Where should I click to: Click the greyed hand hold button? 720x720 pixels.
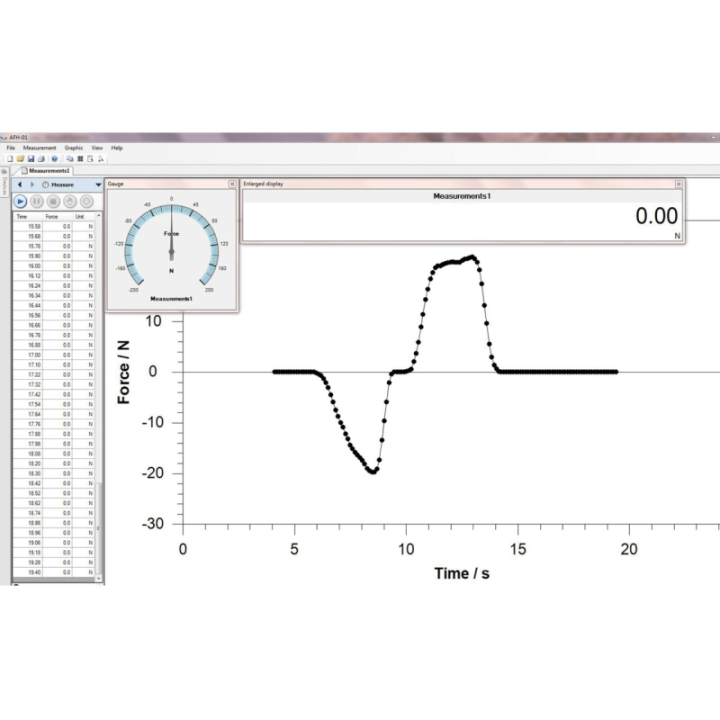point(70,202)
